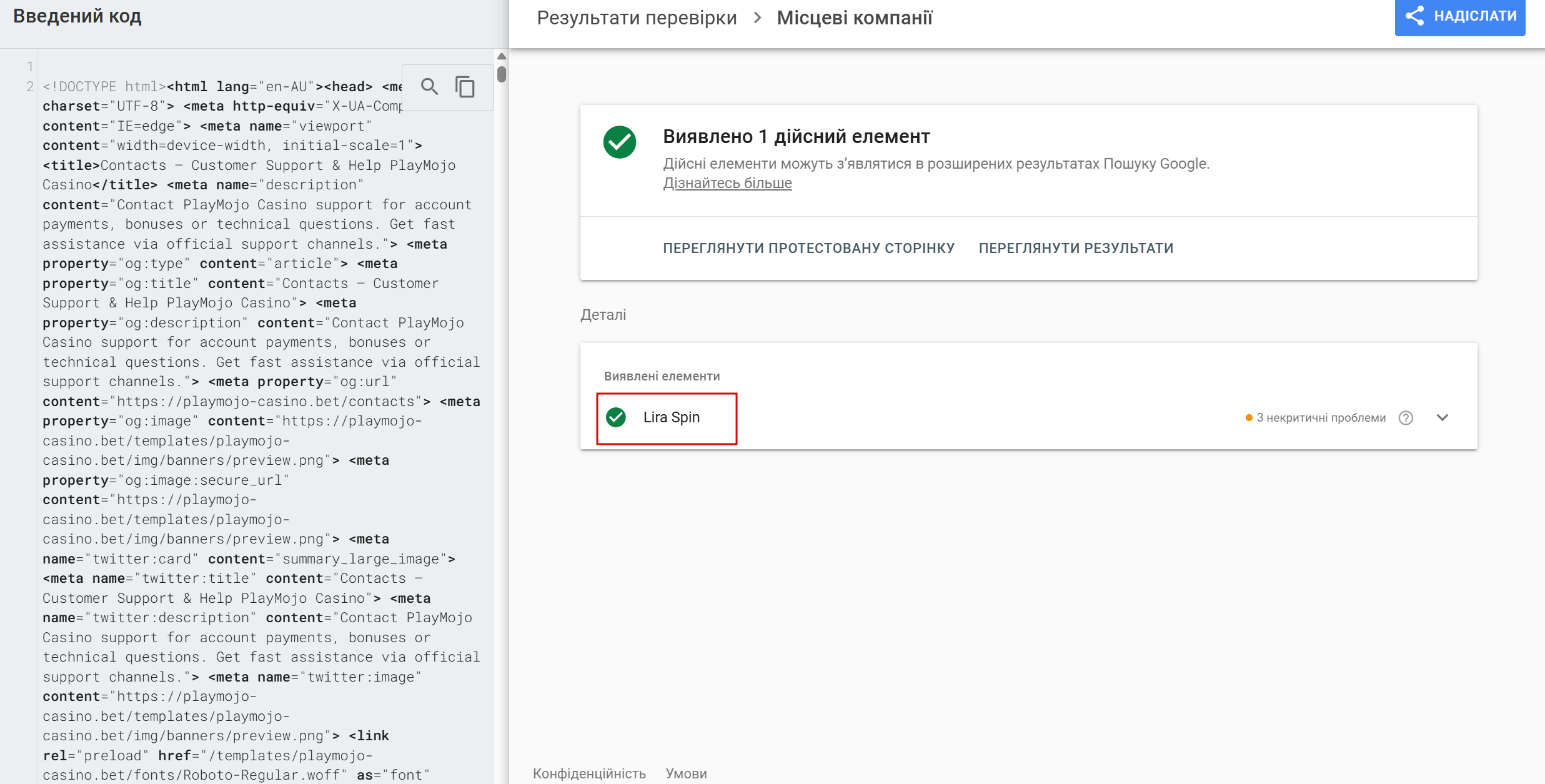Go to Результати перевірки breadcrumb
1545x784 pixels.
point(637,17)
